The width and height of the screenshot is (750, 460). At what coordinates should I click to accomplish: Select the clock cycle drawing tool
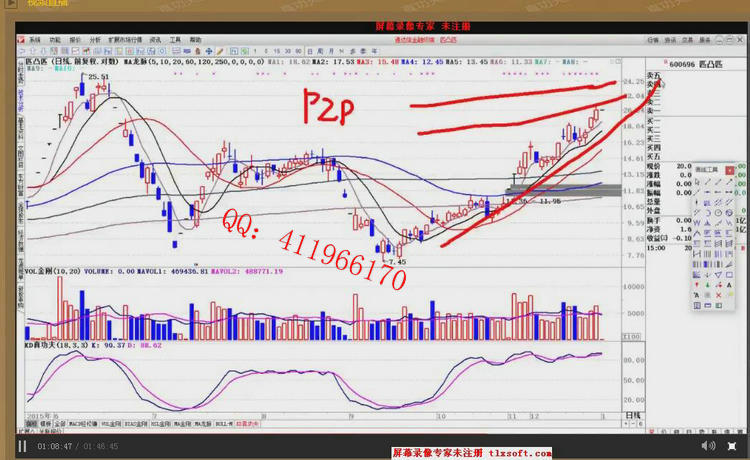pos(718,213)
